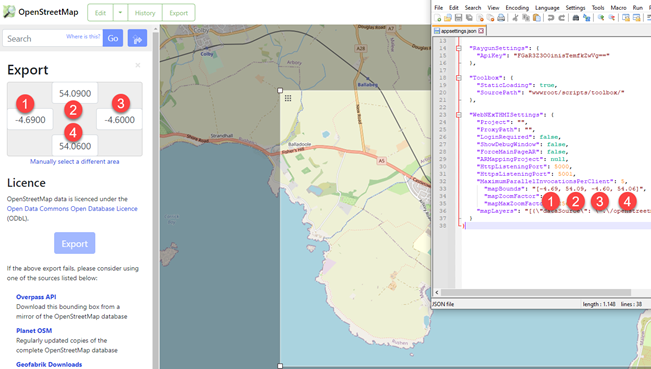This screenshot has width=651, height=369.
Task: Click the west longitude field -4.6900
Action: tap(30, 120)
